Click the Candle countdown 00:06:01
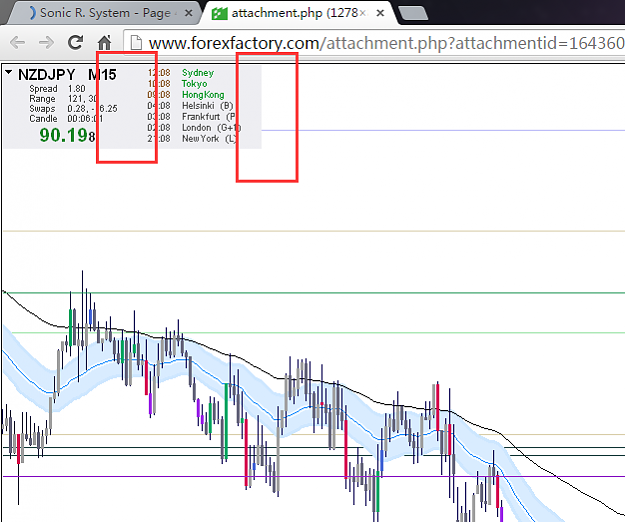Screen dimensions: 625x522 coord(85,119)
